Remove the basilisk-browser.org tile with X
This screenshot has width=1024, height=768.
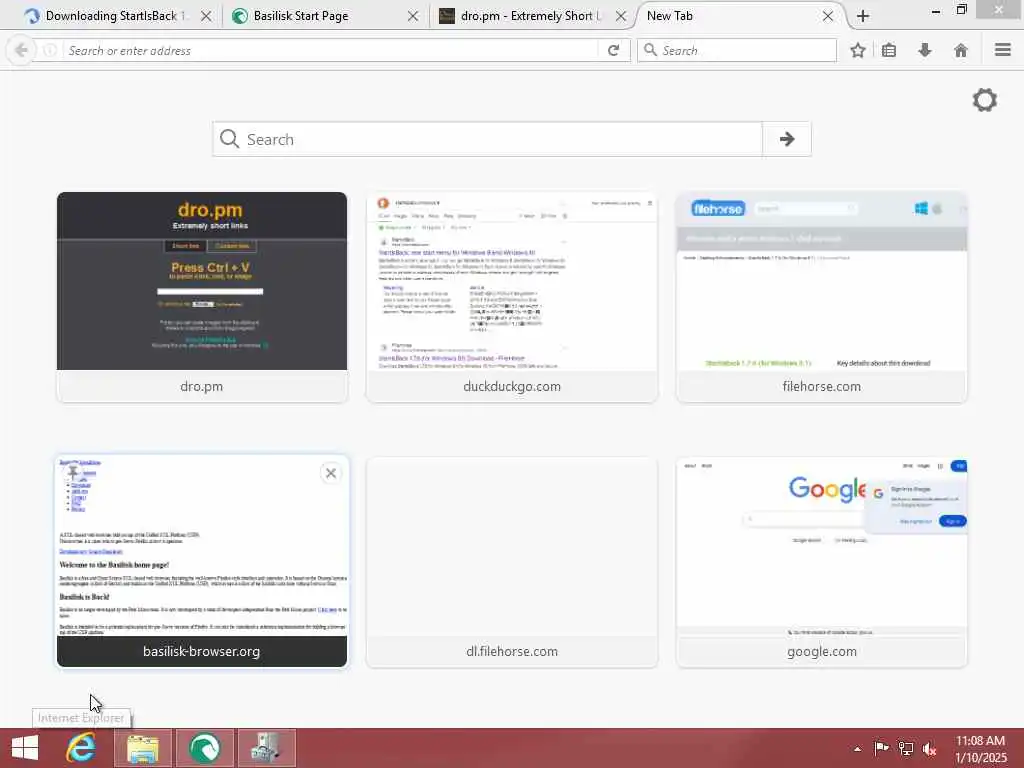[331, 473]
